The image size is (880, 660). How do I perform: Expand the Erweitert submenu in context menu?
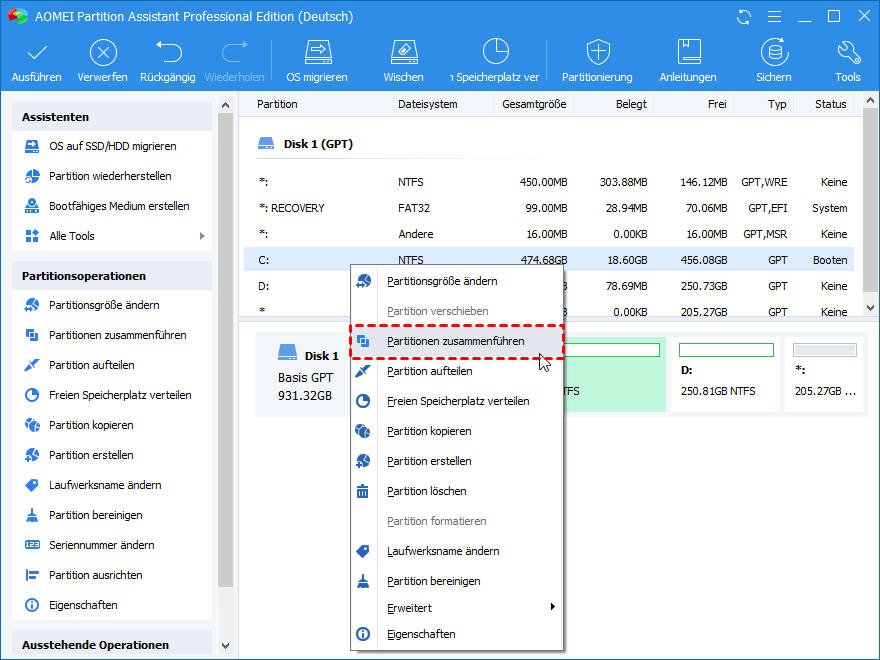pos(457,608)
